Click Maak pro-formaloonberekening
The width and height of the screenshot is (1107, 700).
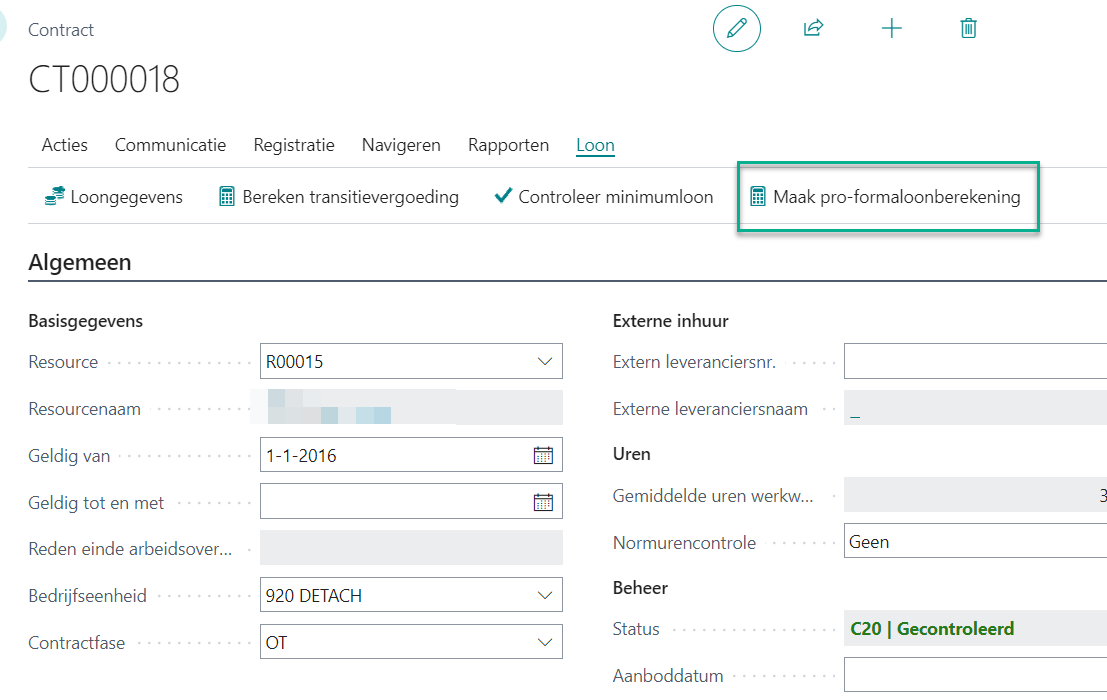886,197
